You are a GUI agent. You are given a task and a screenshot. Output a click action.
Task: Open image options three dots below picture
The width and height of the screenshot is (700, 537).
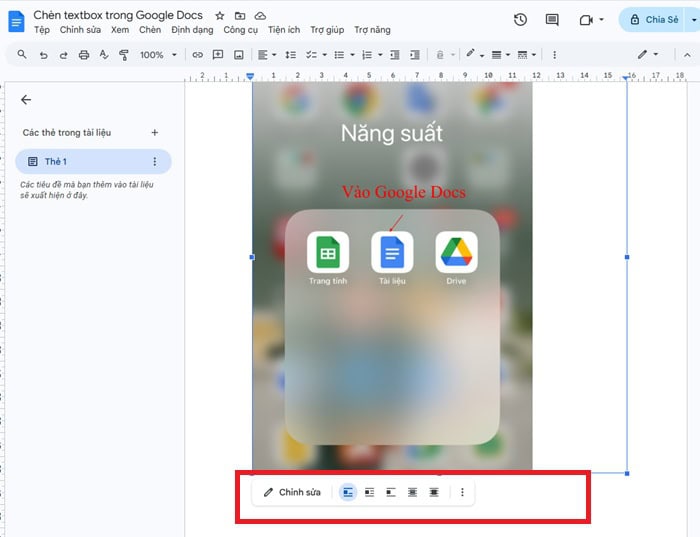462,492
